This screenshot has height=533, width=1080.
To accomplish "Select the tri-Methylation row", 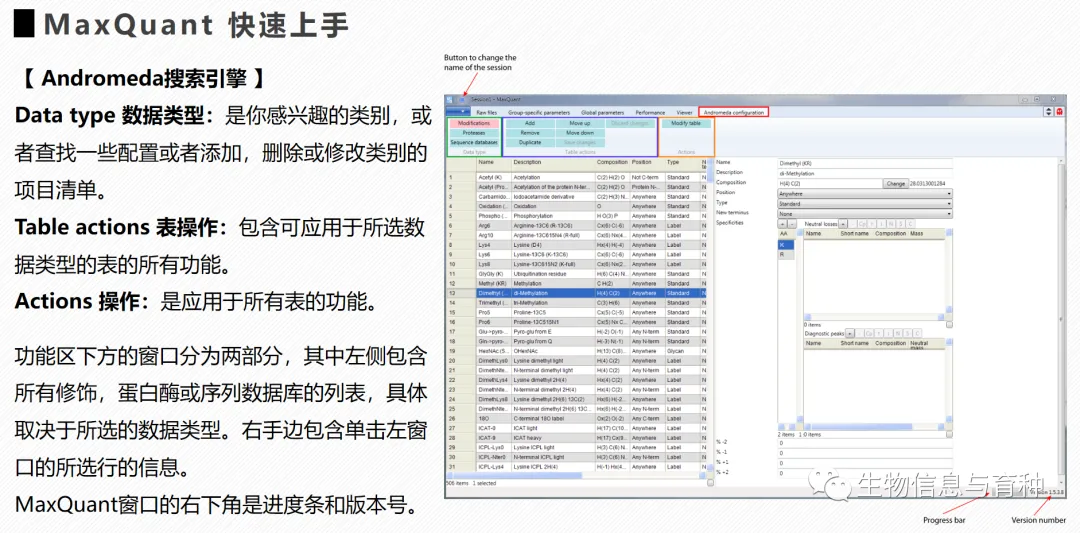I will [x=576, y=302].
